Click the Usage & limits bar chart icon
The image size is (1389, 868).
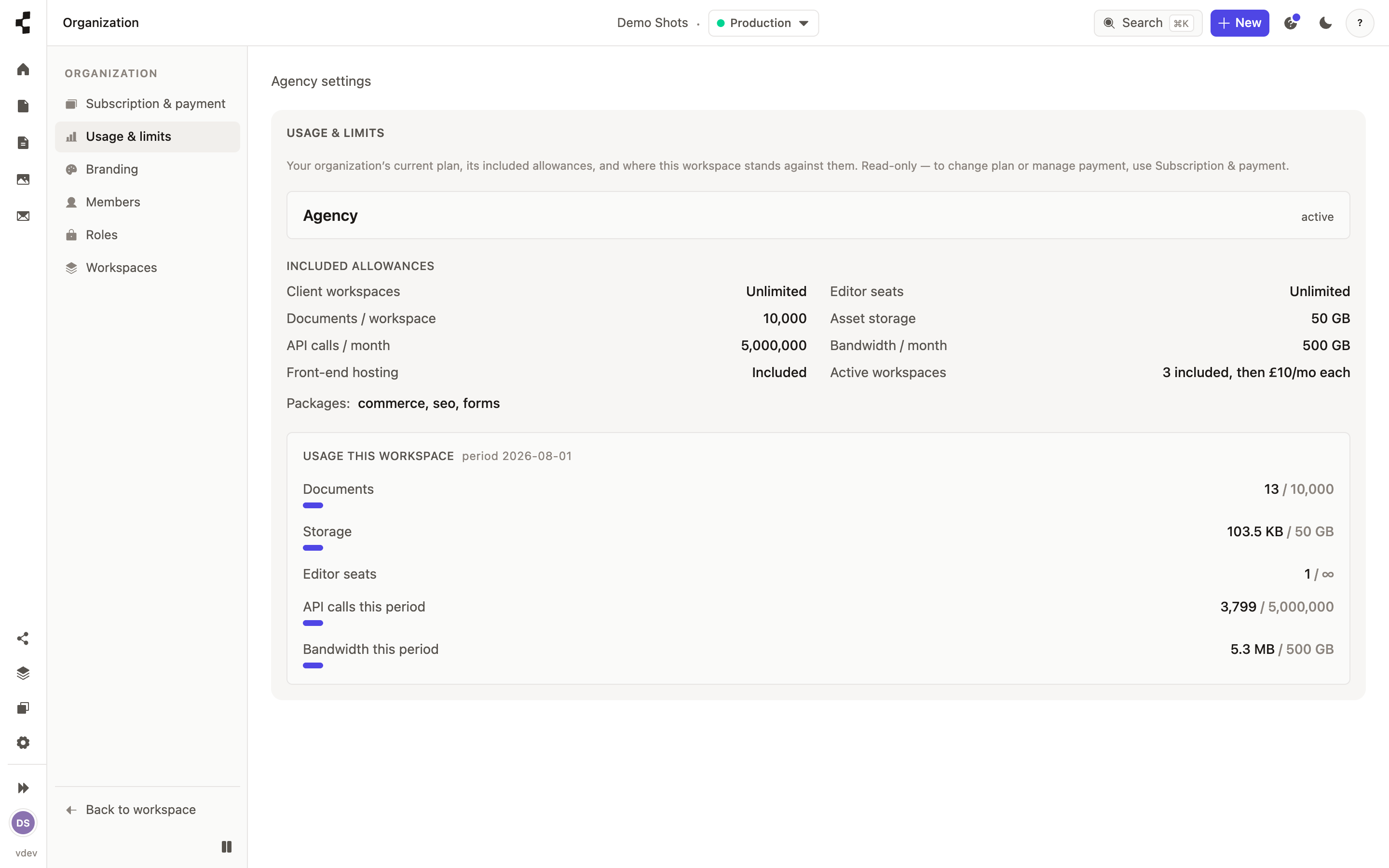[x=71, y=136]
